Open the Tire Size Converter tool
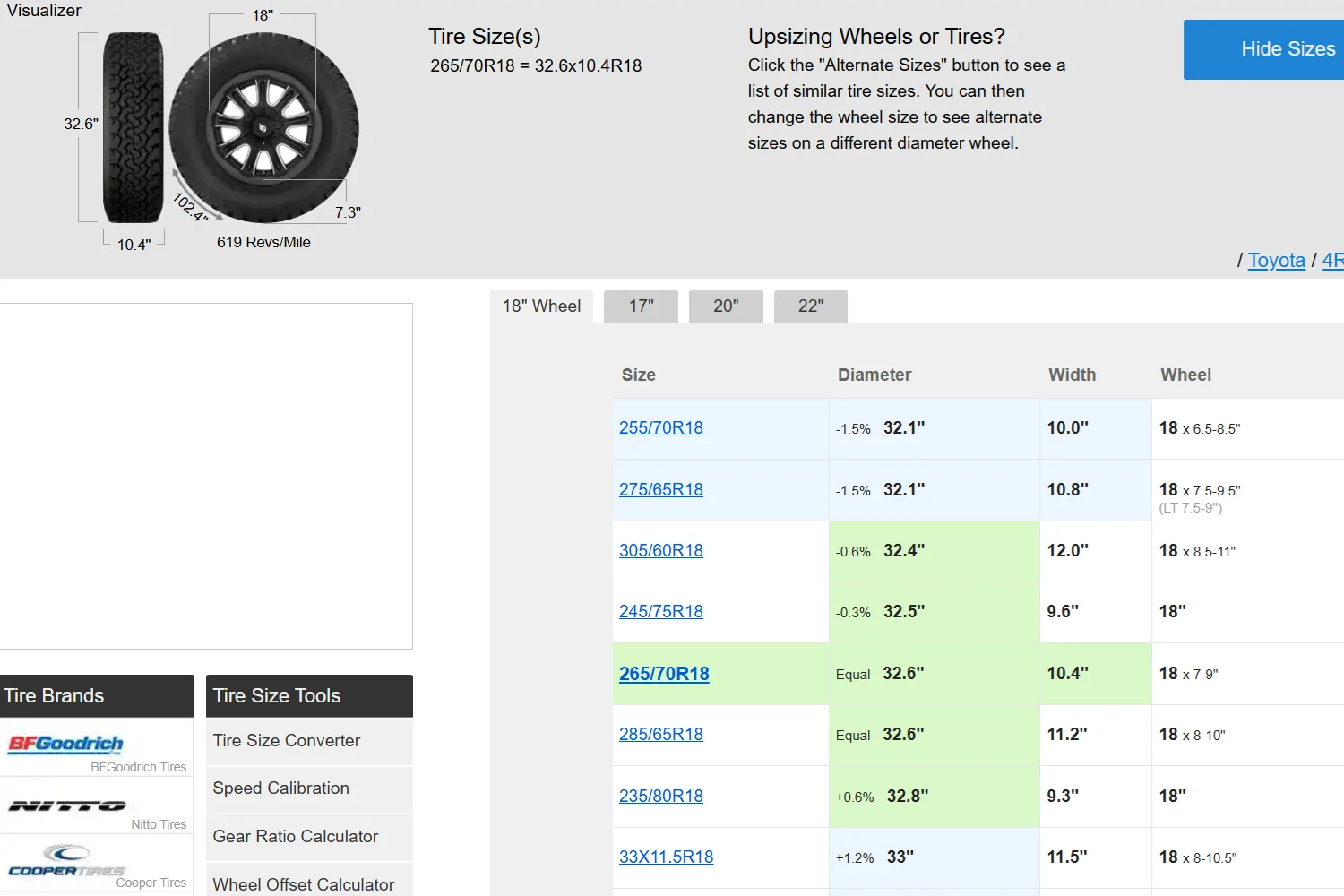This screenshot has width=1344, height=896. pos(287,741)
